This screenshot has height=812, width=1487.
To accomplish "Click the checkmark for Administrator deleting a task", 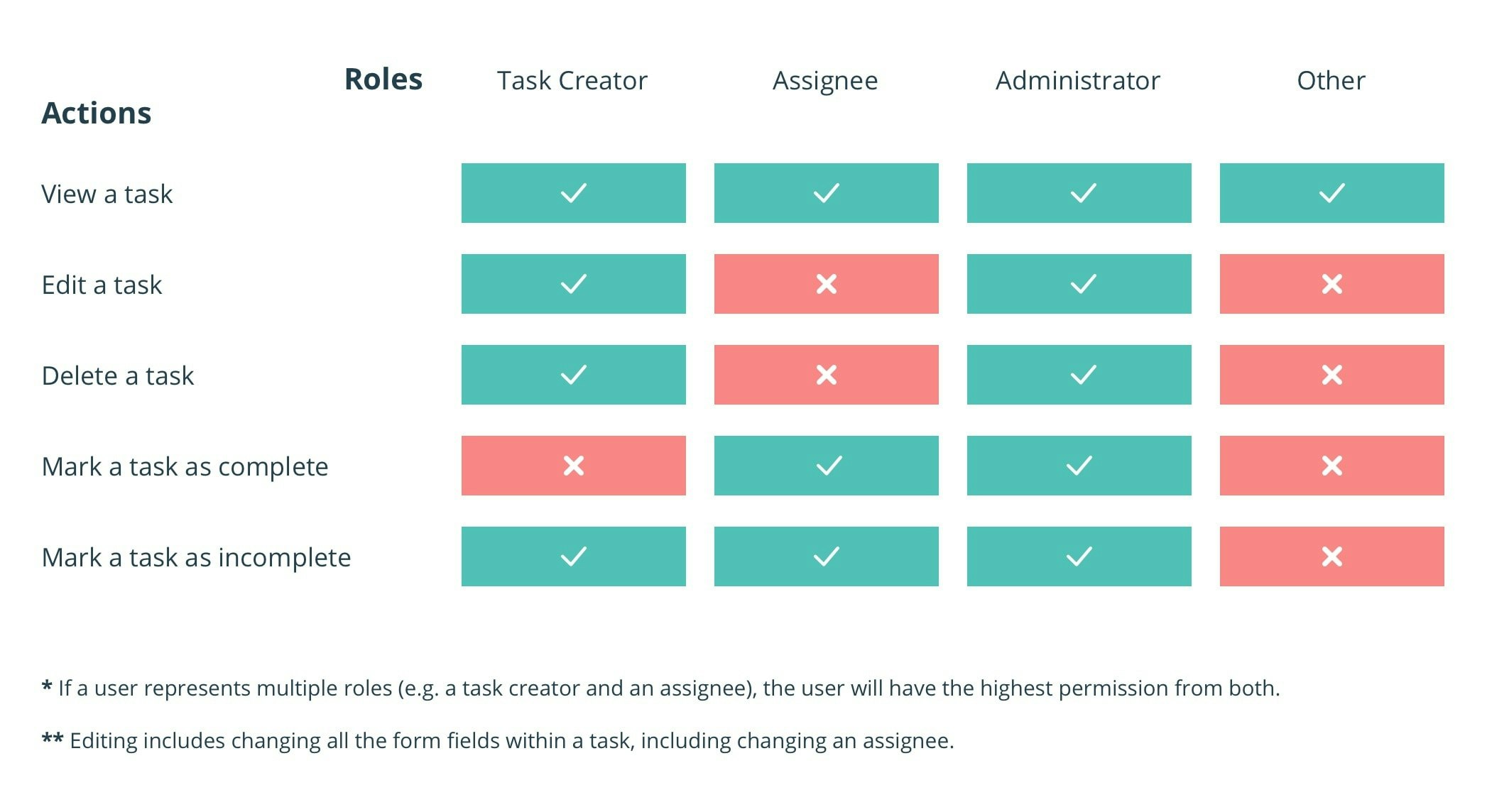I will click(1083, 375).
